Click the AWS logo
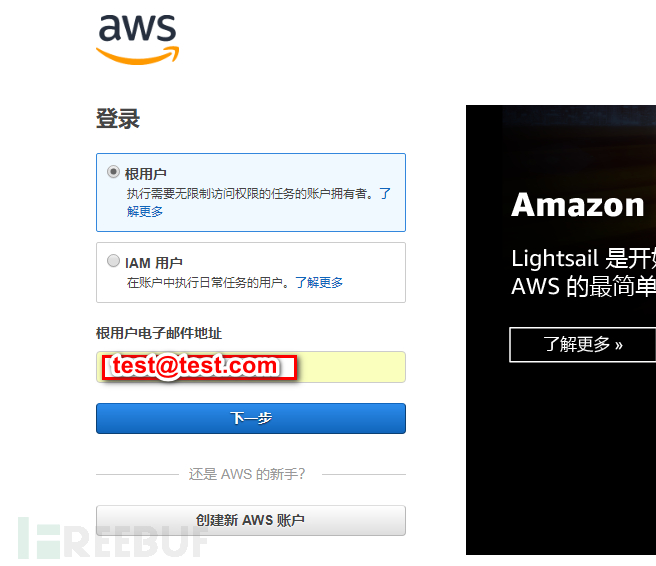656x566 pixels. click(x=138, y=39)
